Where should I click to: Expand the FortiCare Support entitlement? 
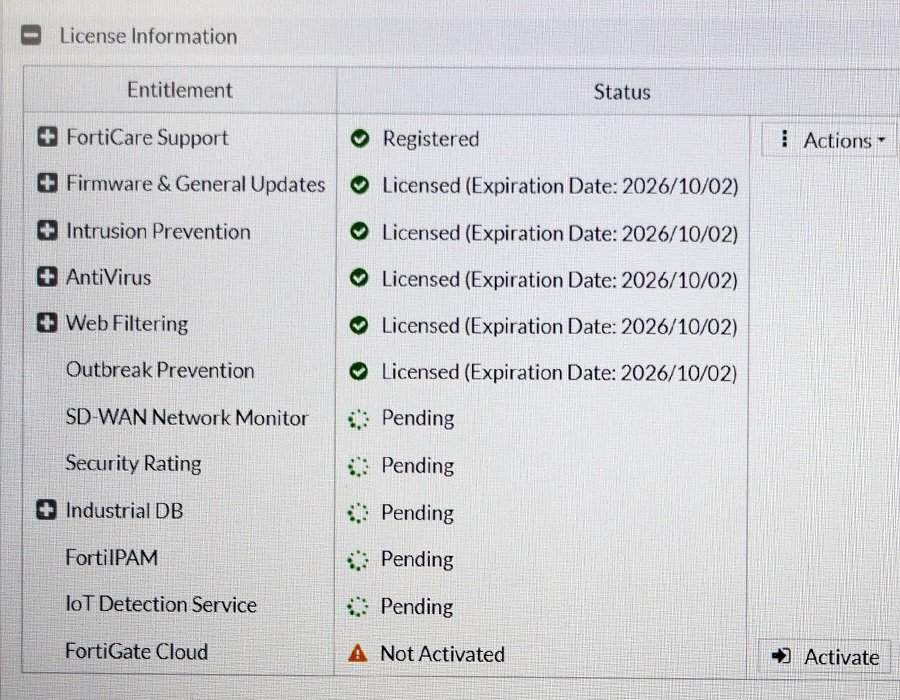coord(47,138)
